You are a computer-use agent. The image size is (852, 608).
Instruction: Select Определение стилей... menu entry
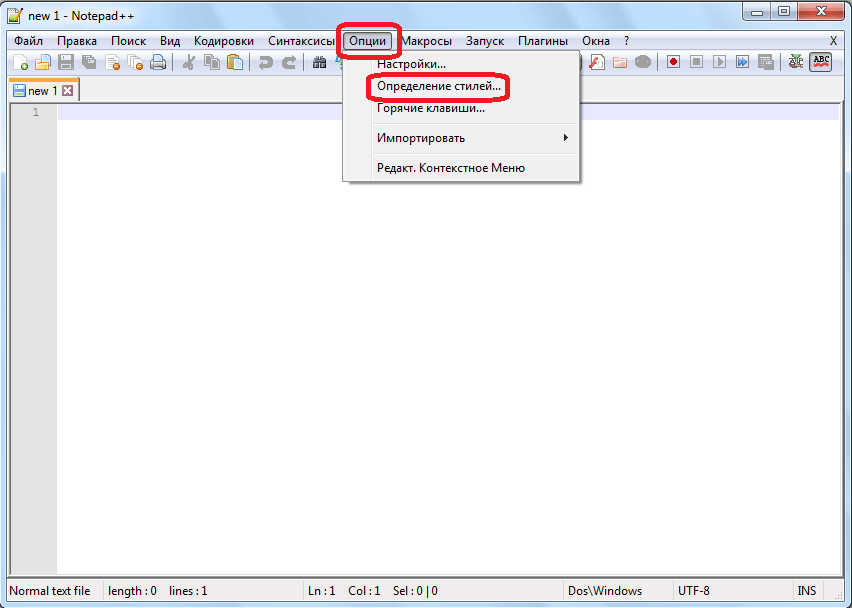[x=438, y=87]
